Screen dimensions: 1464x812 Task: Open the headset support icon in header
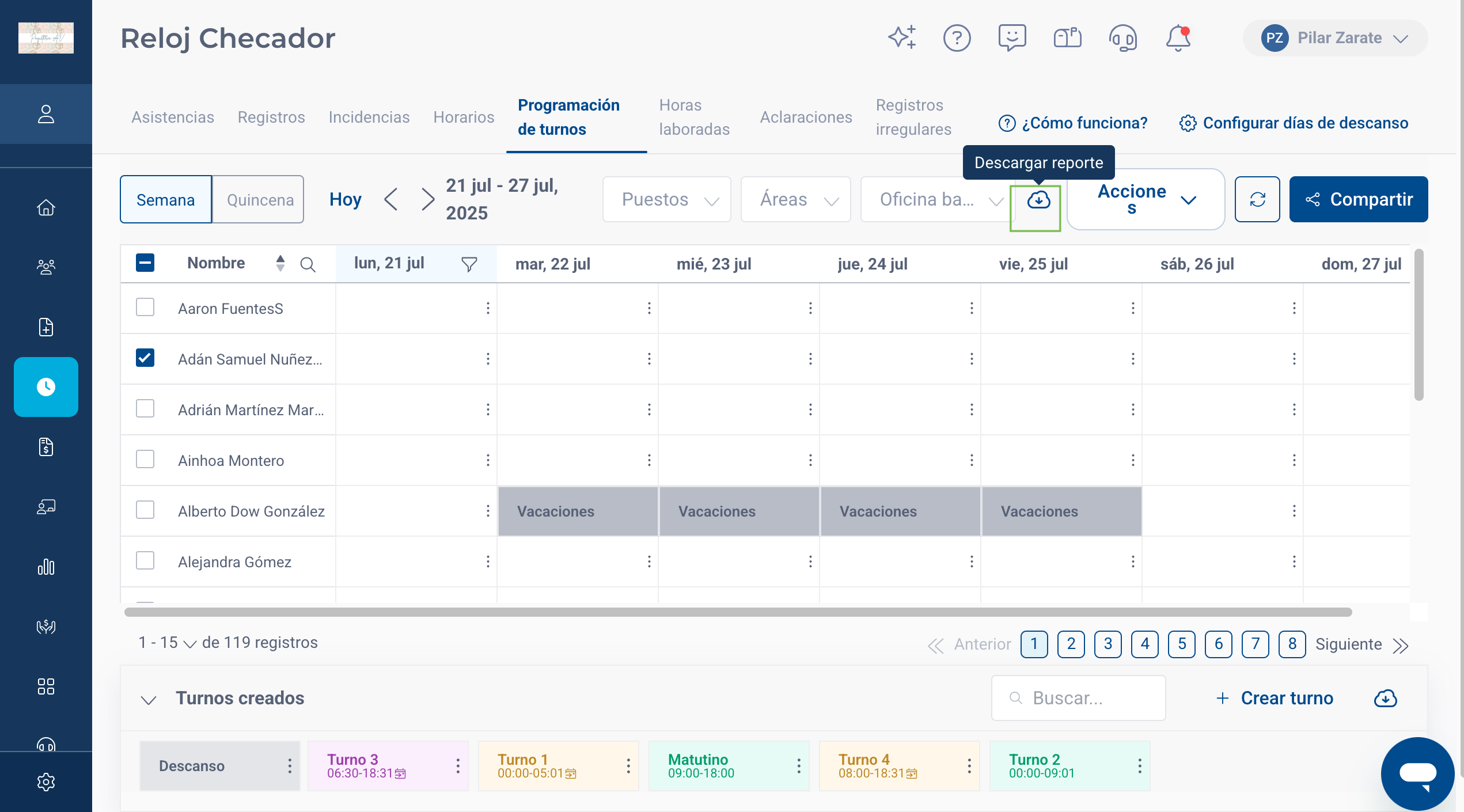tap(1122, 38)
